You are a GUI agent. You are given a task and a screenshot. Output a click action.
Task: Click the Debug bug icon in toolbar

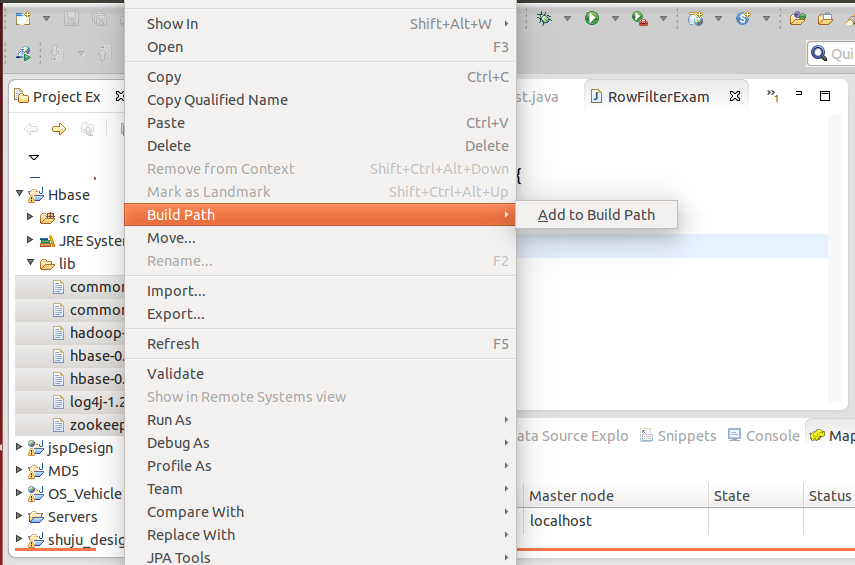tap(544, 18)
